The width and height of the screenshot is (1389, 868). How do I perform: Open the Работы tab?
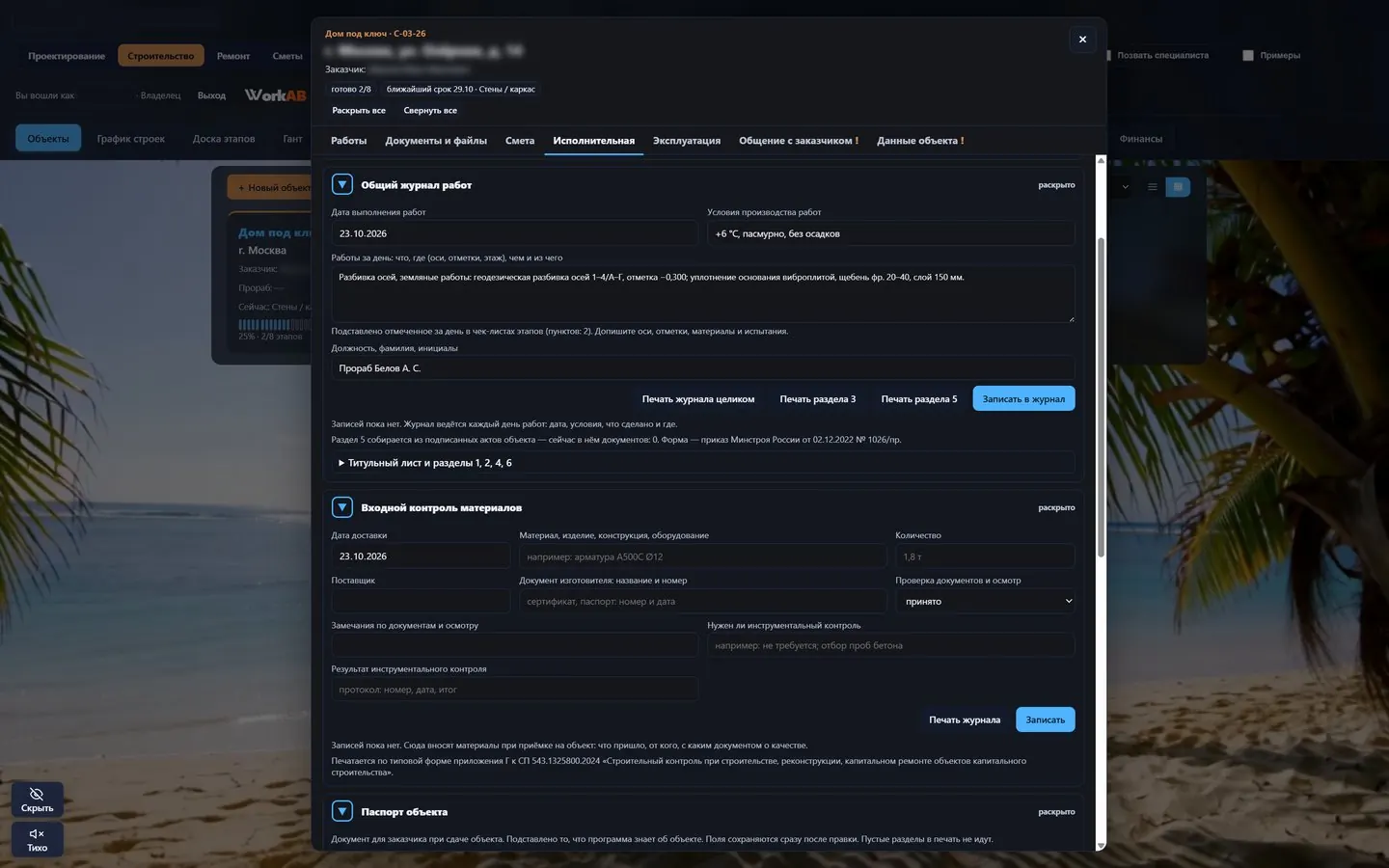348,141
